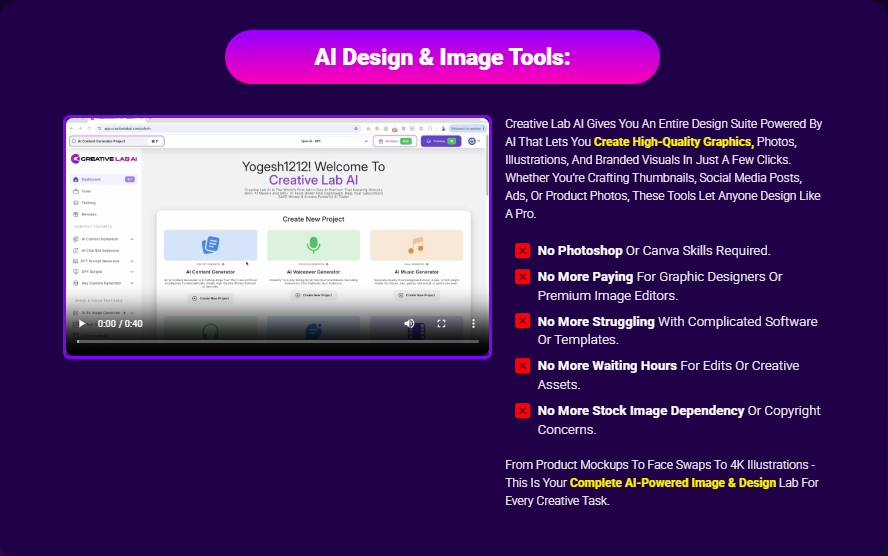
Task: Expand DFY Prompt Generator in the video sidebar
Action: pyautogui.click(x=104, y=261)
